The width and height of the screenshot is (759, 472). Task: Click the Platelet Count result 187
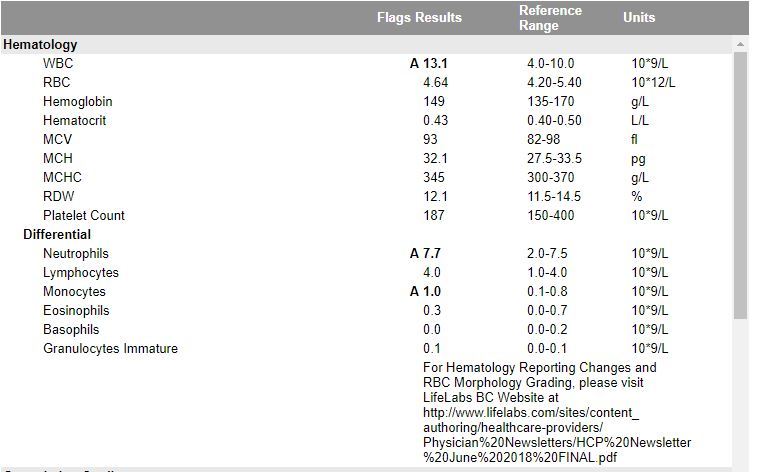coord(434,215)
